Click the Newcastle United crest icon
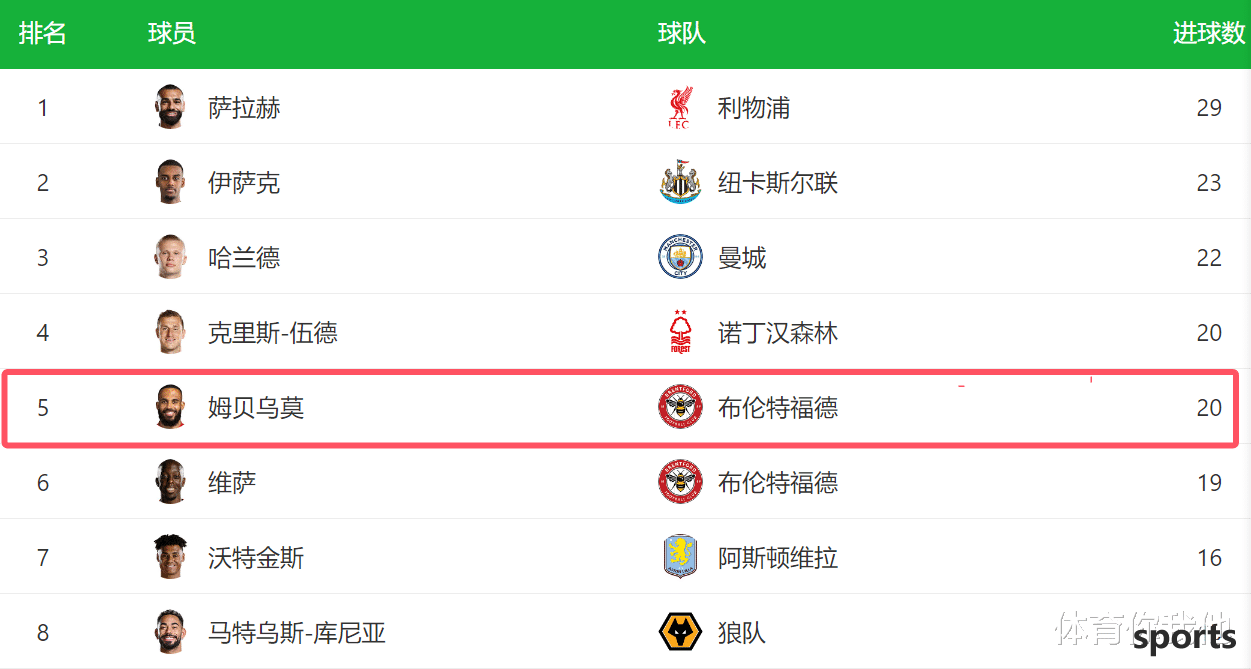This screenshot has width=1251, height=669. pos(680,182)
